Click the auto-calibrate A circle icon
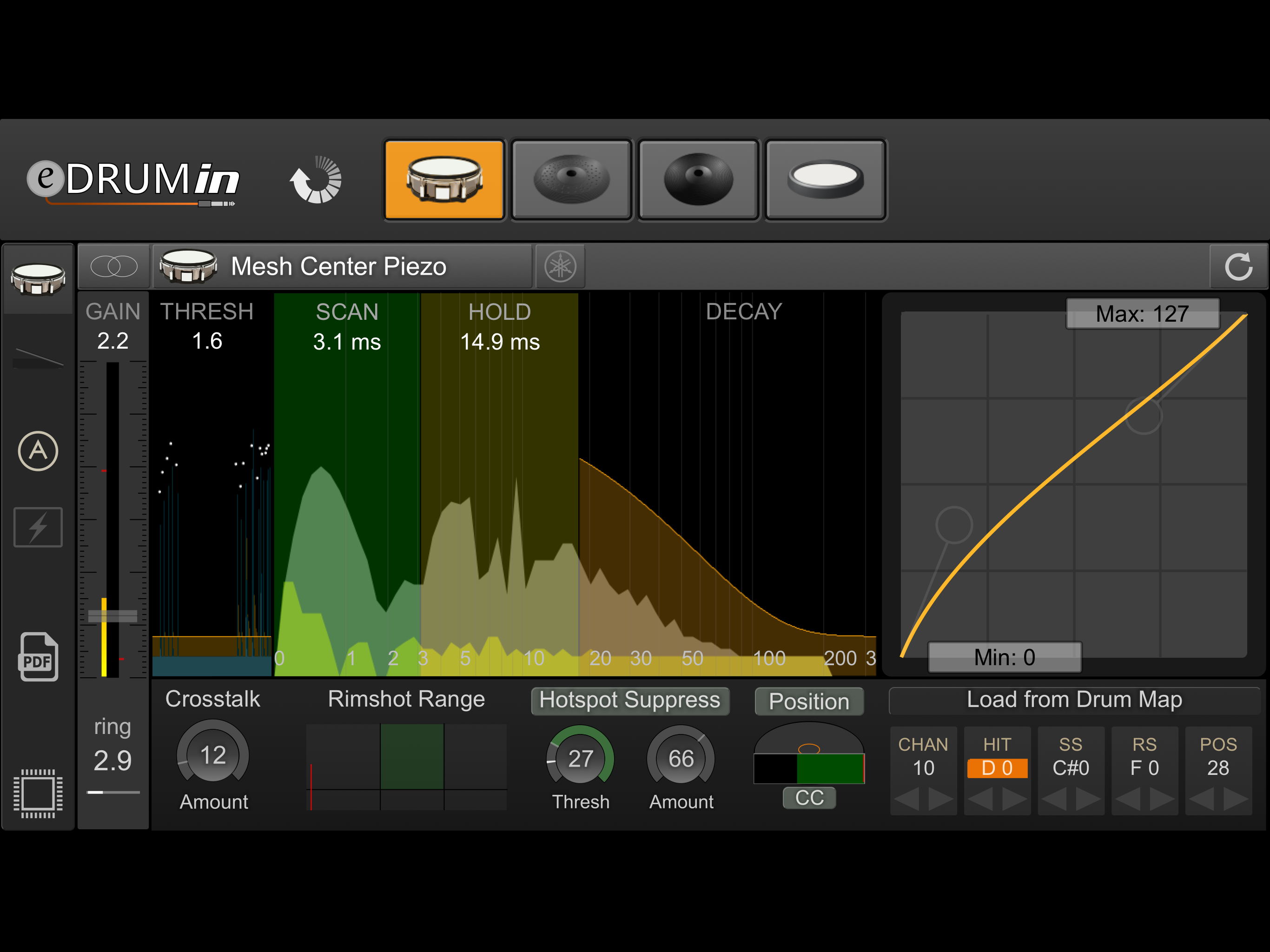The width and height of the screenshot is (1270, 952). 38,451
